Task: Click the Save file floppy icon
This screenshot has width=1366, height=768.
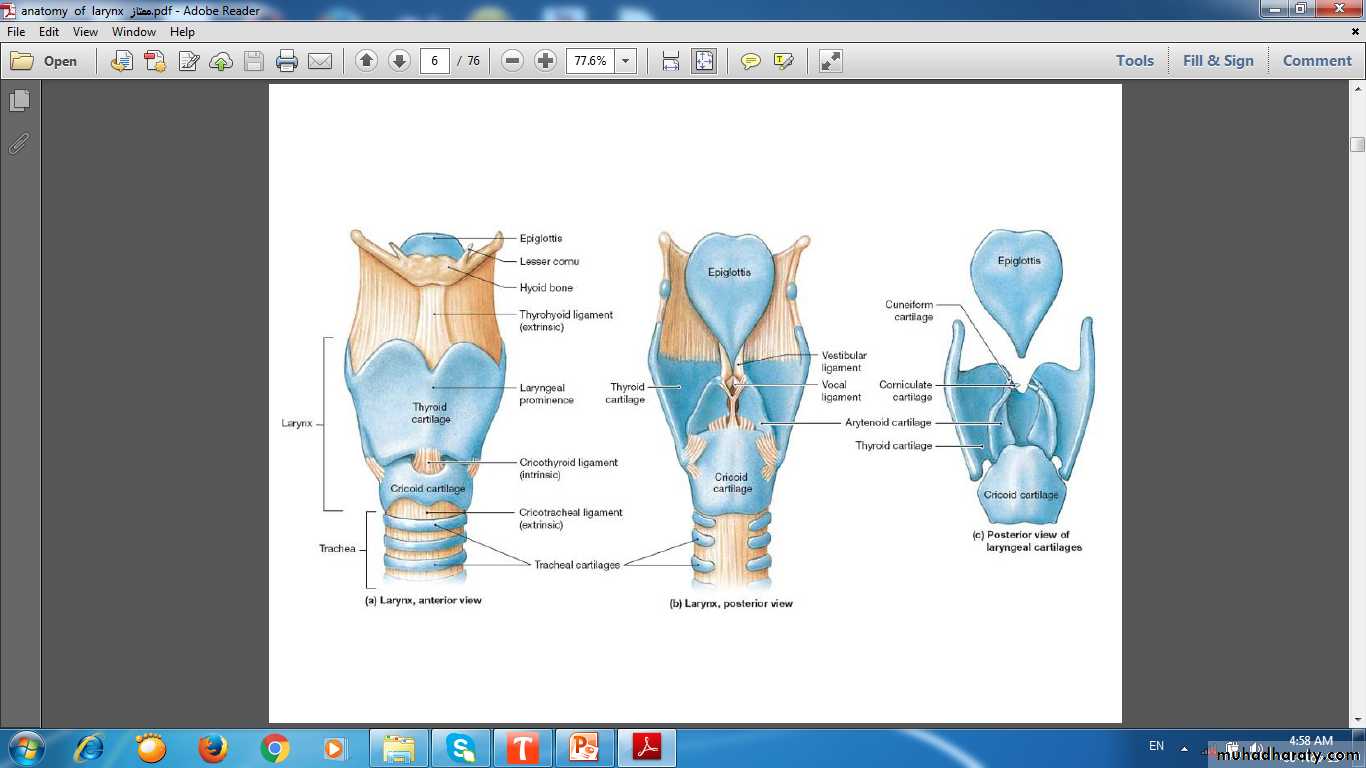Action: (254, 61)
